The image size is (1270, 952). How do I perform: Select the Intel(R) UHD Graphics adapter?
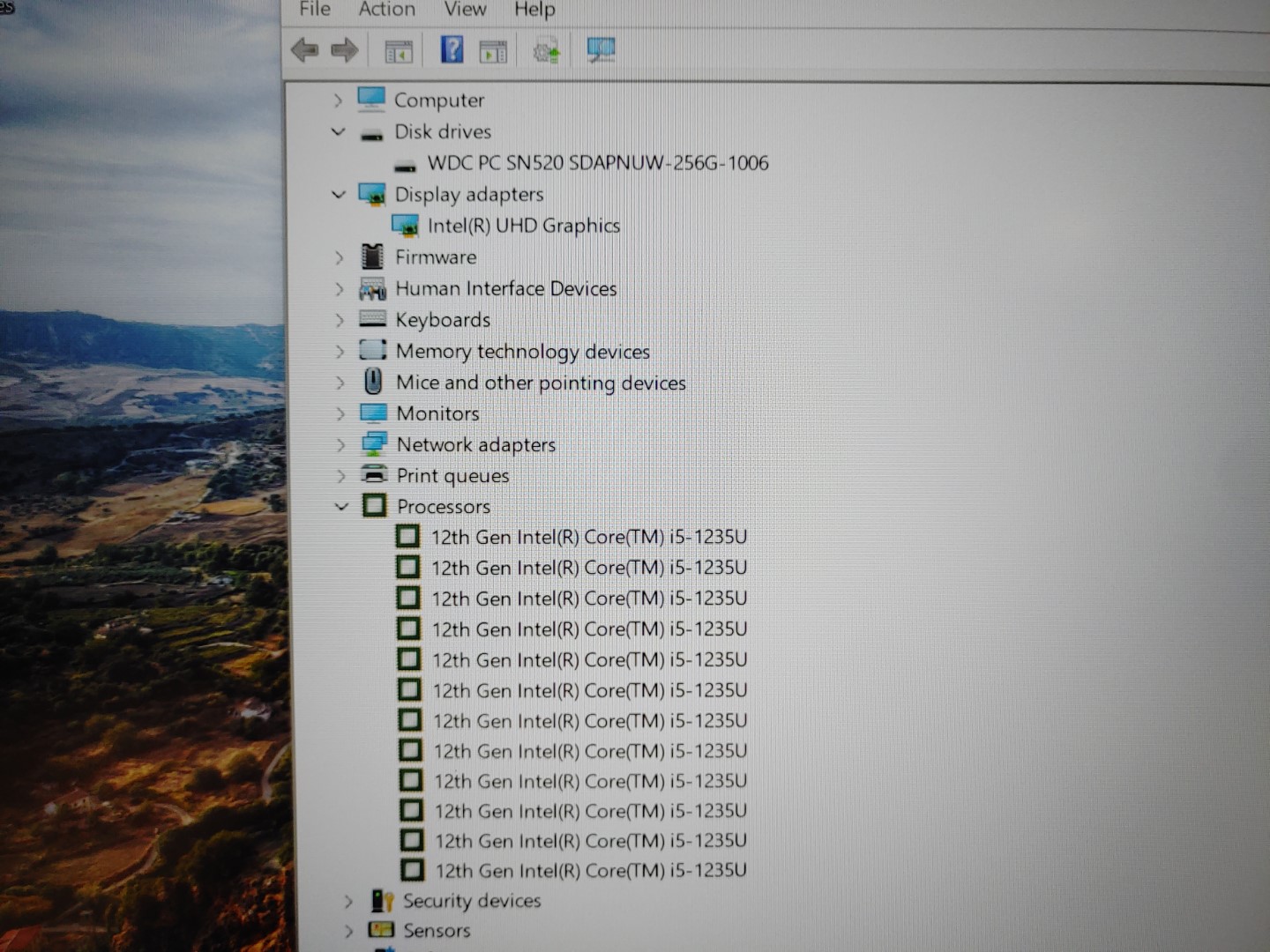[523, 226]
